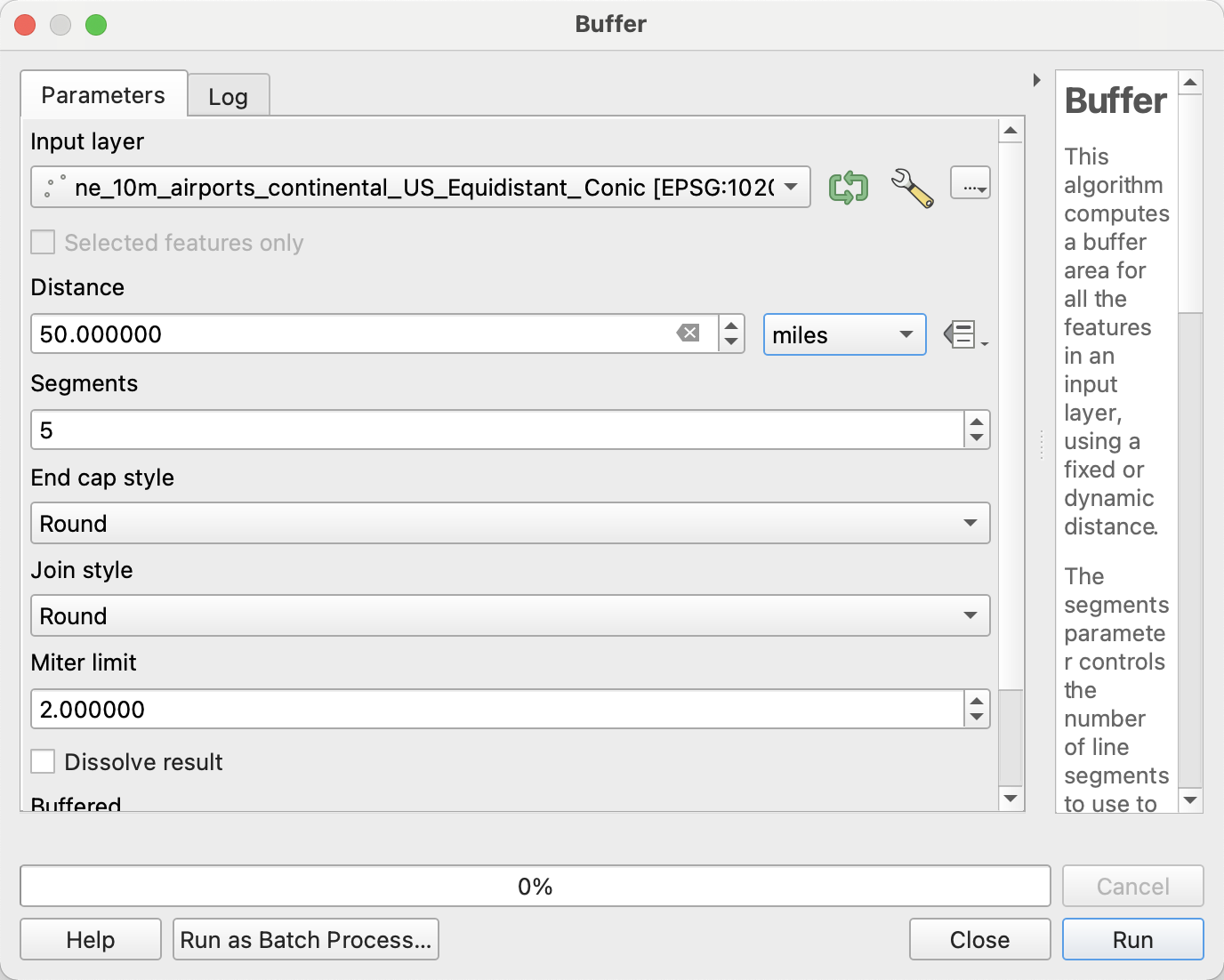The width and height of the screenshot is (1224, 980).
Task: Increase Miter limit with the stepper
Action: [x=977, y=702]
